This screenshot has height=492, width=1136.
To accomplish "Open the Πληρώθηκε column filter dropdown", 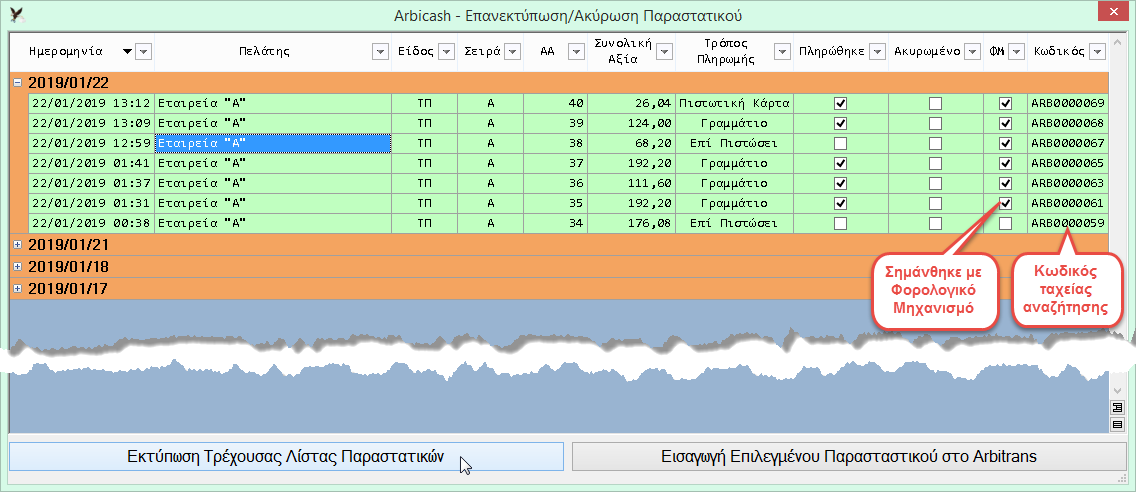I will (877, 51).
